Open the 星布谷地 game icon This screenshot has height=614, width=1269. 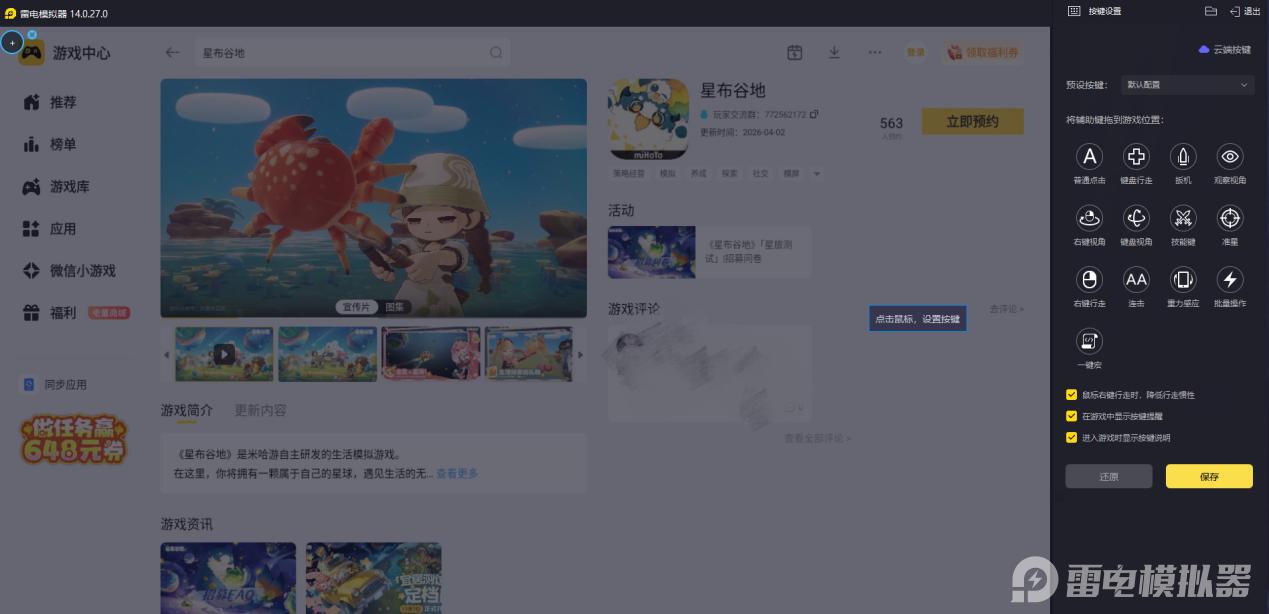point(648,119)
